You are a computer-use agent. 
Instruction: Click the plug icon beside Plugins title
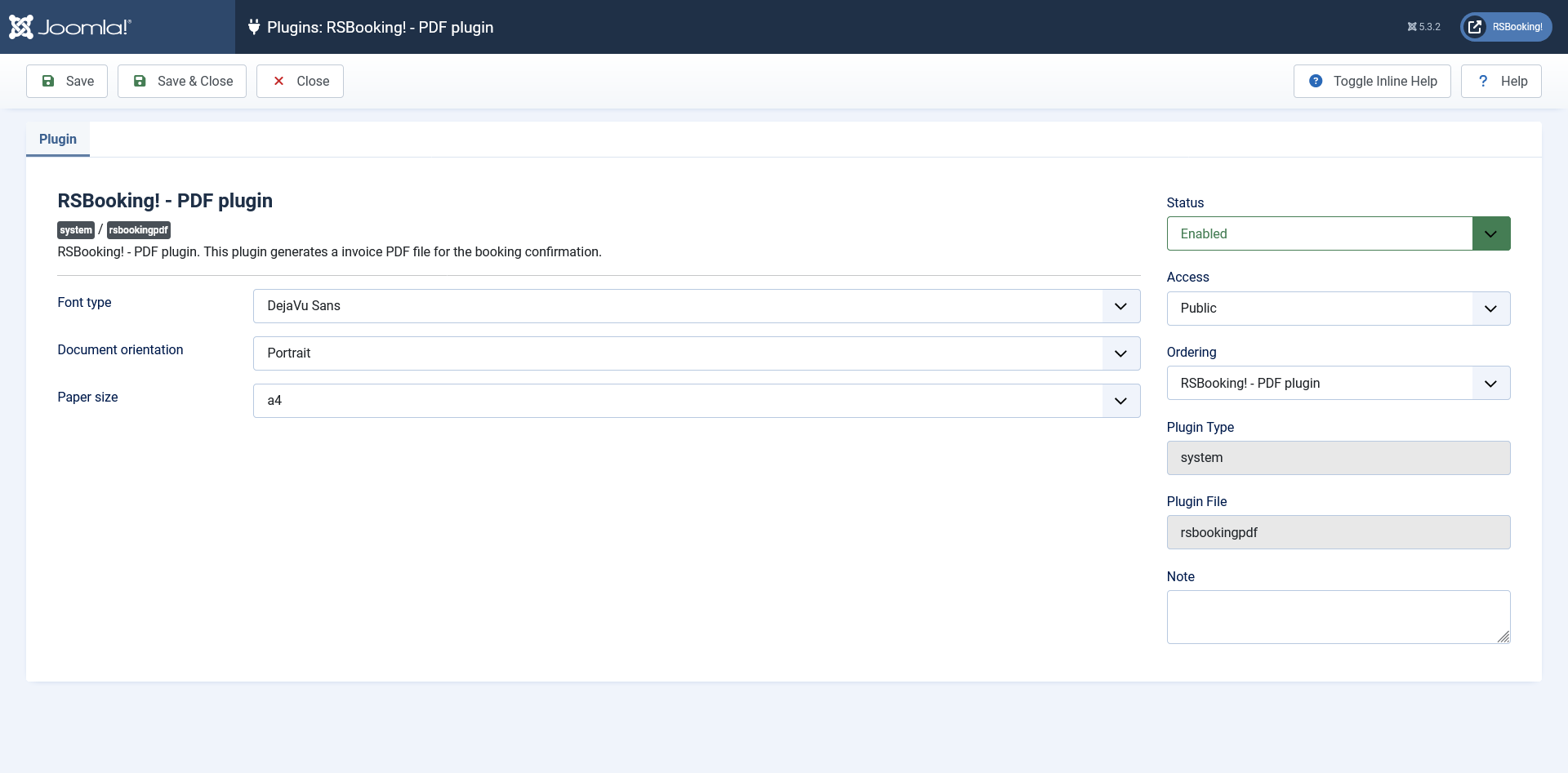click(x=254, y=27)
